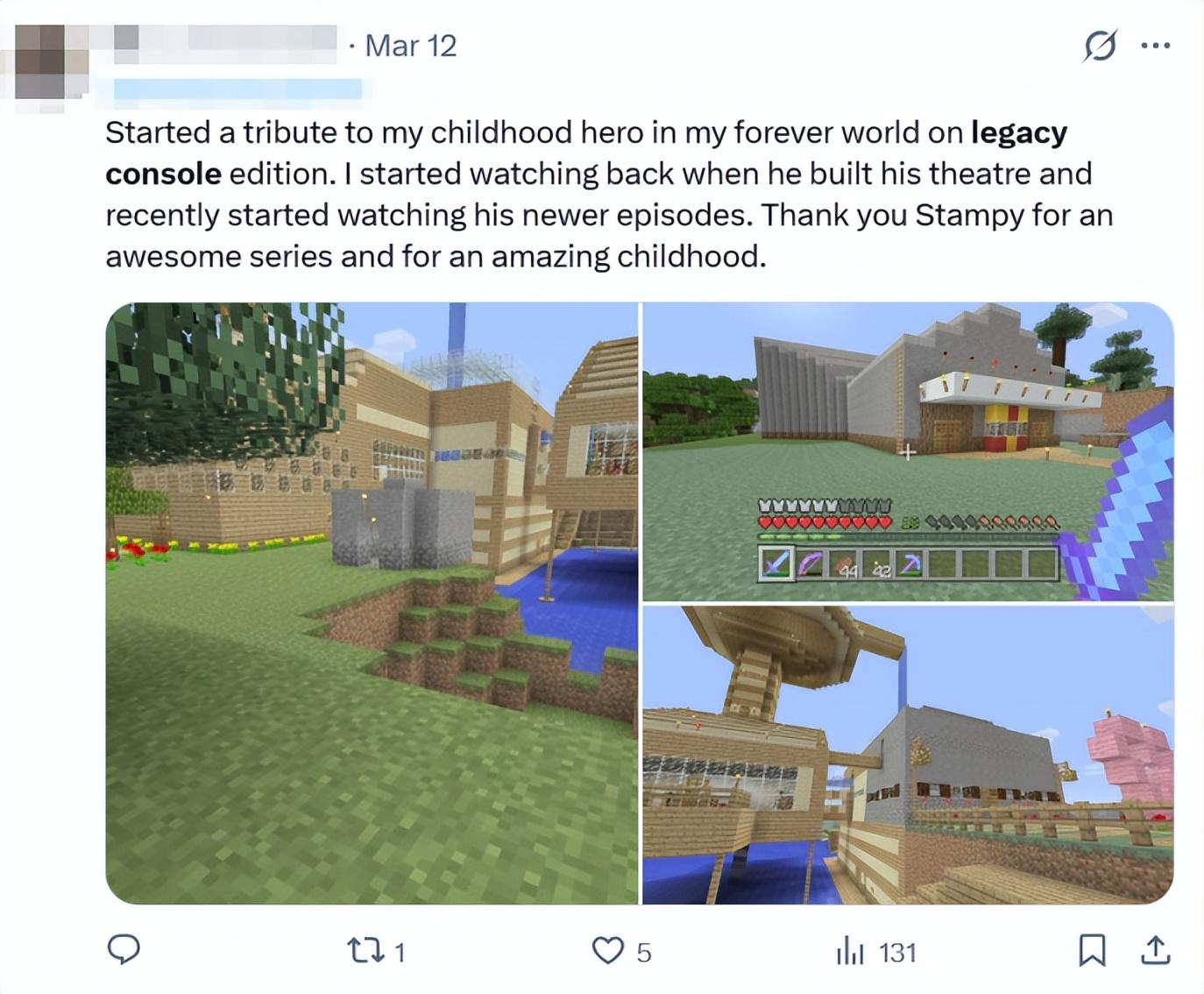Screen dimensions: 1204x994
Task: Click the Grok circle-slash icon
Action: (1100, 46)
